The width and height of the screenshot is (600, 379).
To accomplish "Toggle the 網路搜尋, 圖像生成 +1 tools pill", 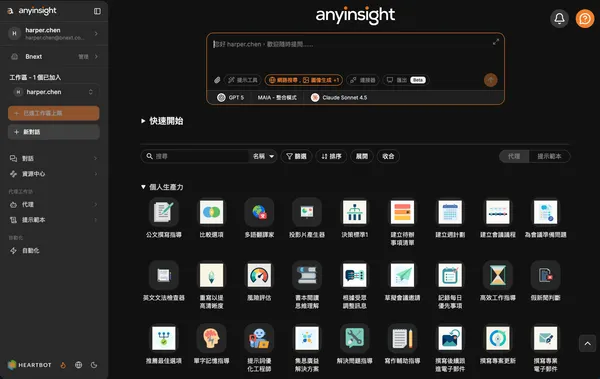I will click(304, 80).
